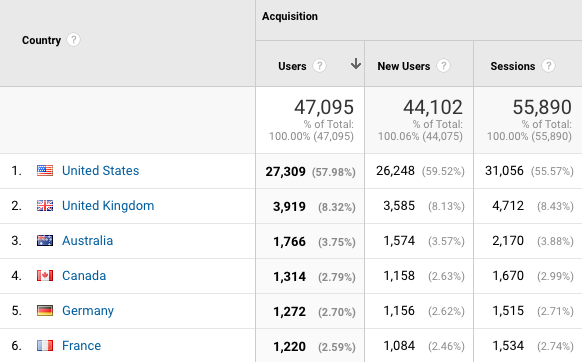Screen dimensions: 582x362
Task: Select France users value 1,220
Action: point(290,347)
